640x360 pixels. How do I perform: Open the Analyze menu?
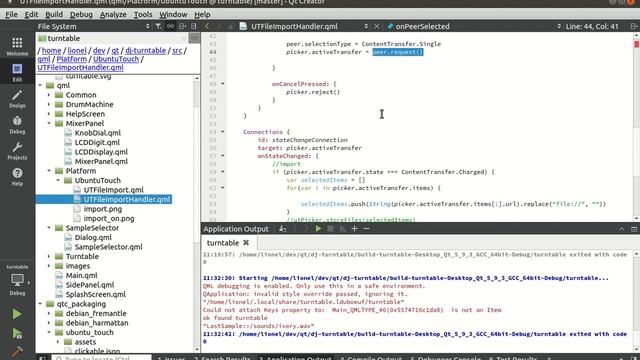pos(113,14)
